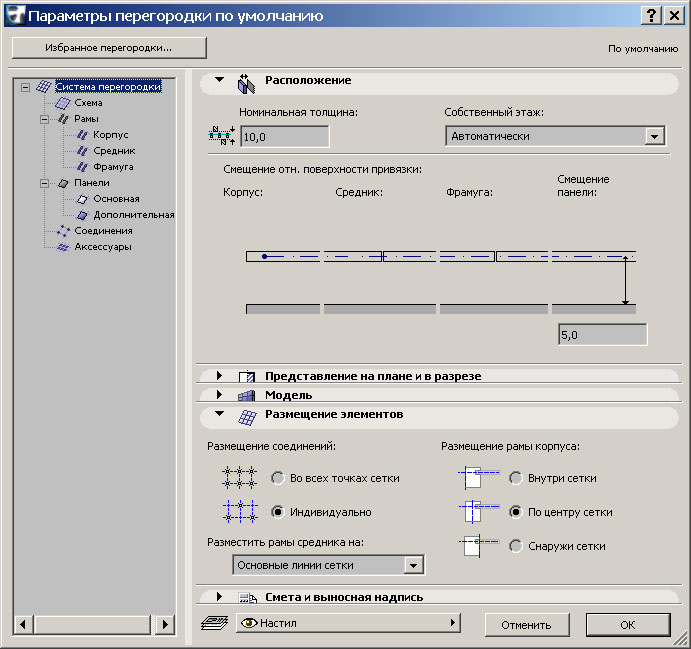Image resolution: width=691 pixels, height=649 pixels.
Task: Click the inside-grid frame placement icon
Action: click(471, 478)
